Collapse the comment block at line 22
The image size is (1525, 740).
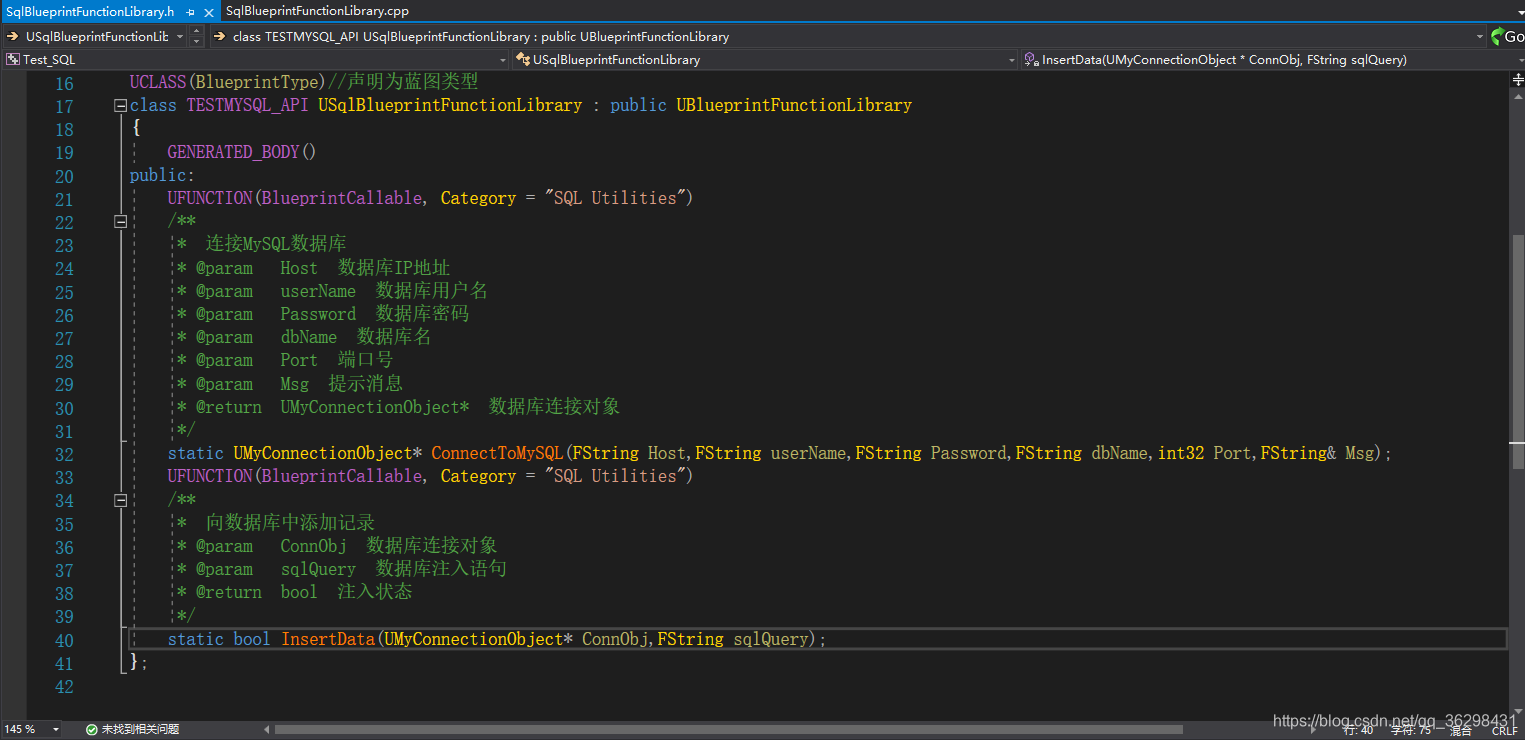[119, 220]
